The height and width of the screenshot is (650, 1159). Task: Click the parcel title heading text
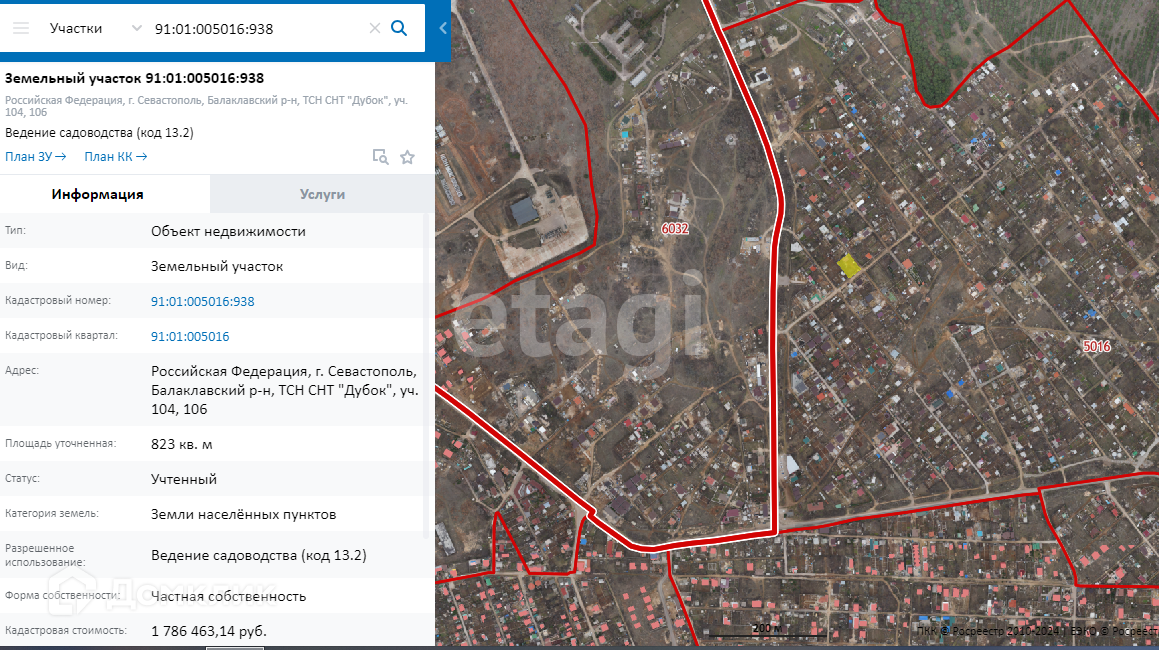[135, 78]
